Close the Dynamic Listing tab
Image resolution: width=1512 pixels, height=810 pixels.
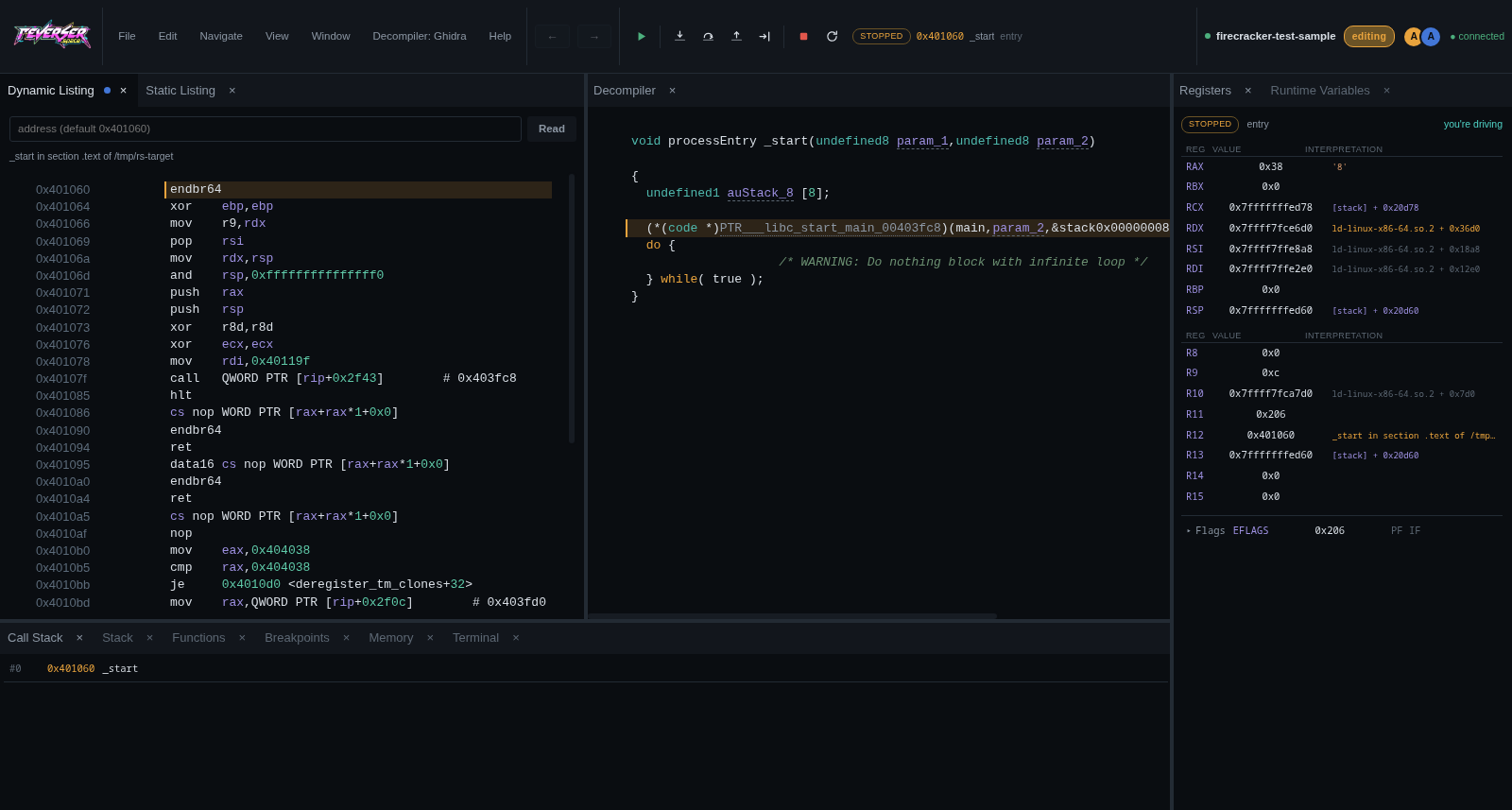[123, 91]
